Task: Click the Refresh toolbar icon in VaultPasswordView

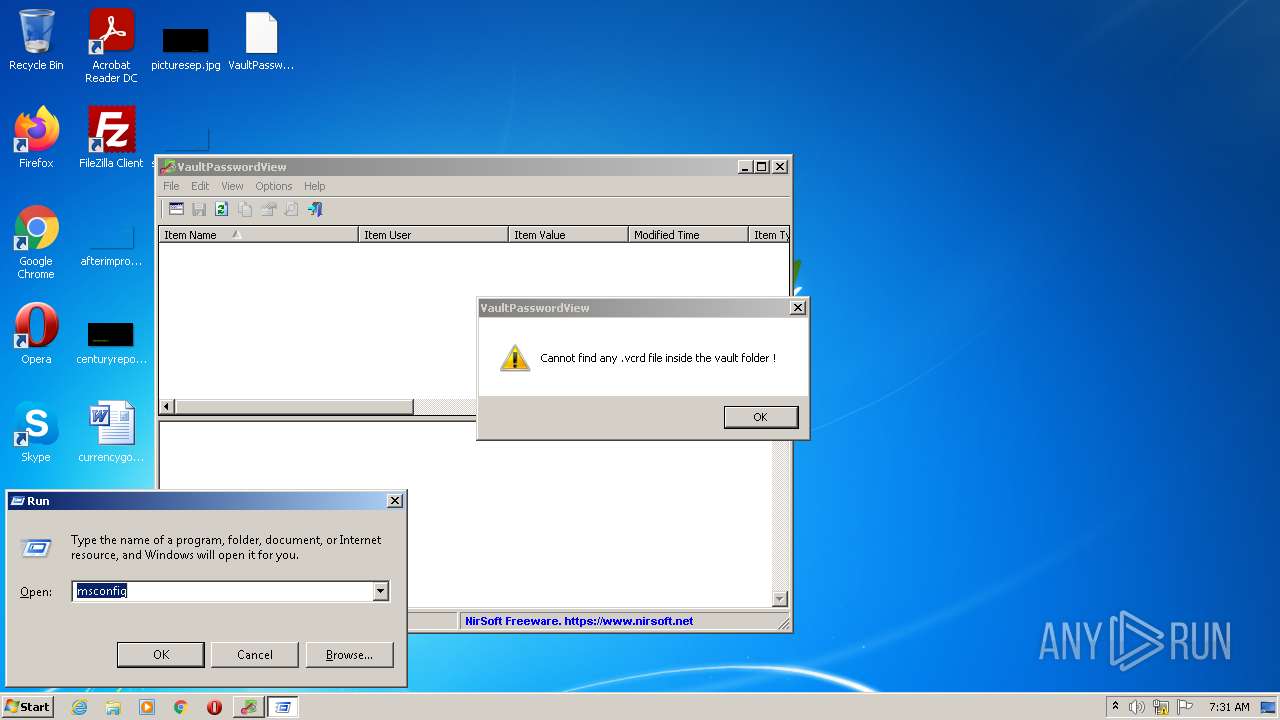Action: tap(222, 209)
